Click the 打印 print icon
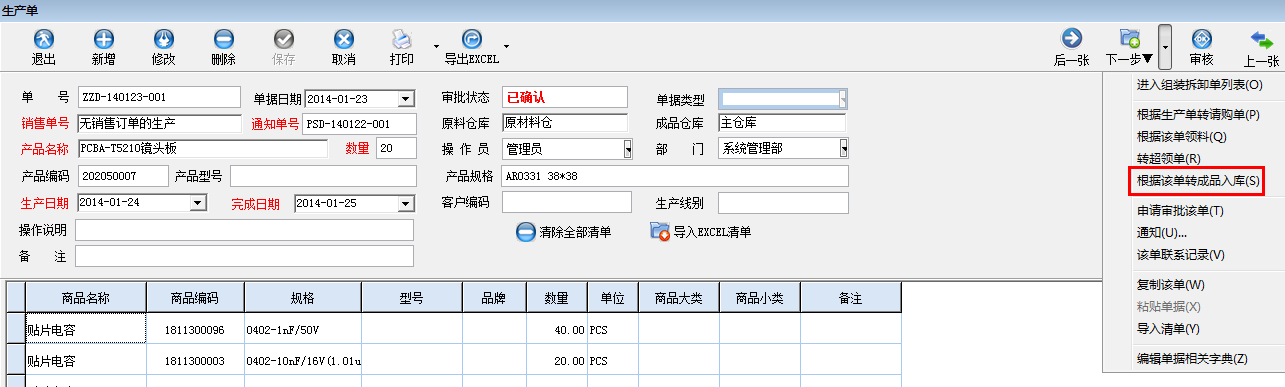The height and width of the screenshot is (387, 1285). tap(402, 39)
